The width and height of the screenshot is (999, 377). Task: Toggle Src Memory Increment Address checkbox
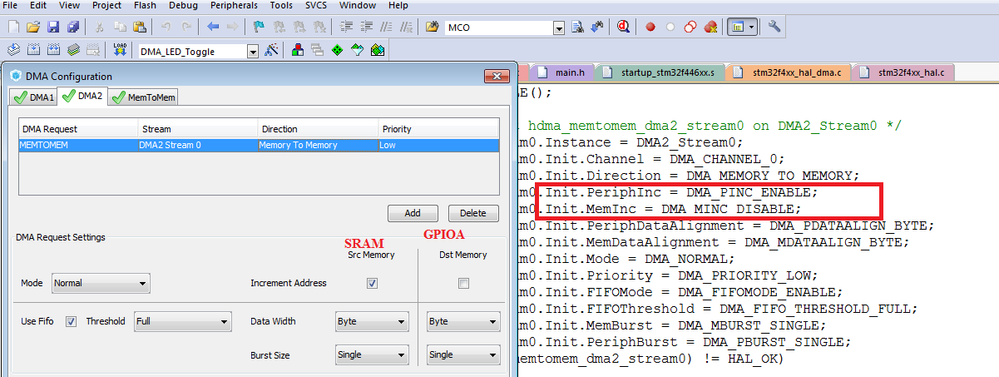(x=372, y=283)
